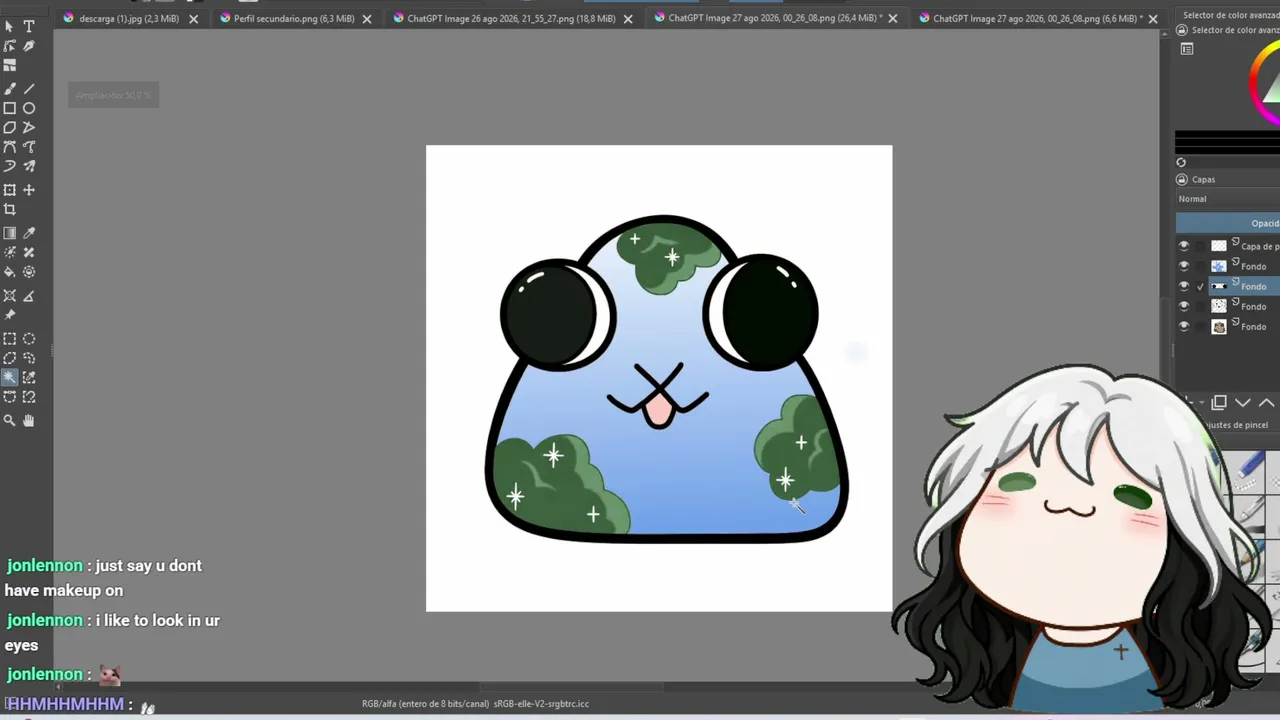Select the Gradient tool

10,233
